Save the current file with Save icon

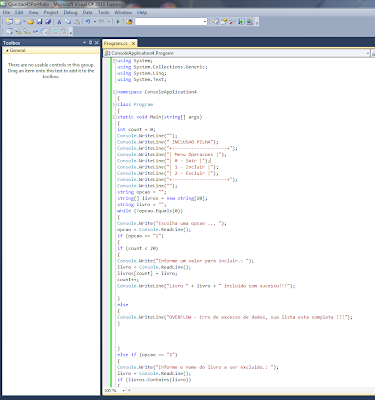click(x=39, y=22)
